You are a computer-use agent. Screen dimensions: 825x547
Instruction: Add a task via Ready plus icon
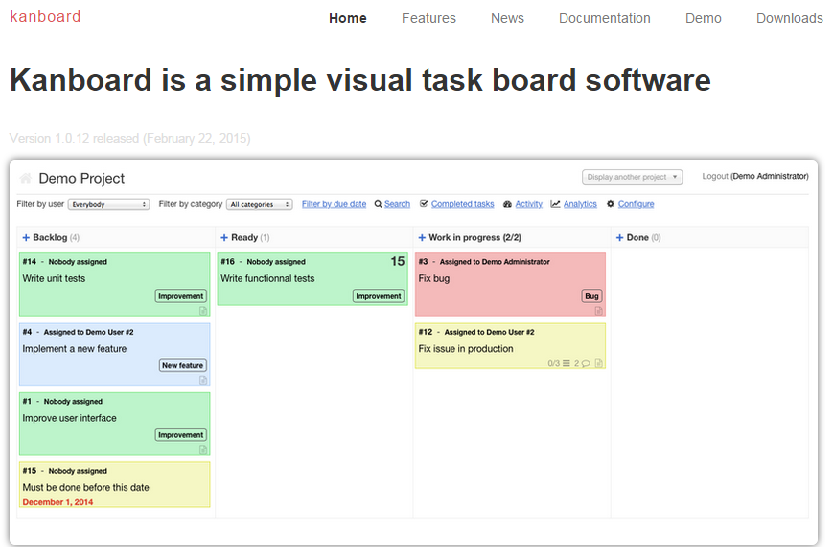point(224,238)
